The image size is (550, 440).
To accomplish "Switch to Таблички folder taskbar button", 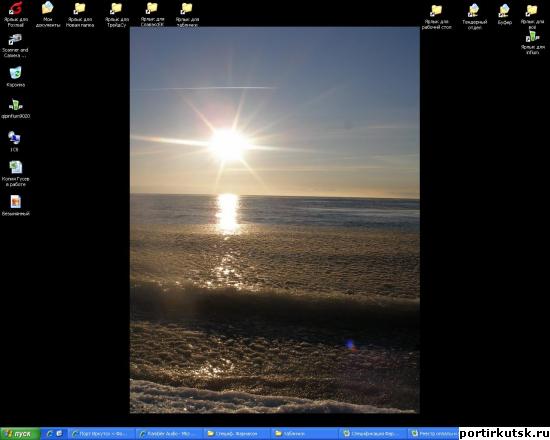I will point(304,434).
